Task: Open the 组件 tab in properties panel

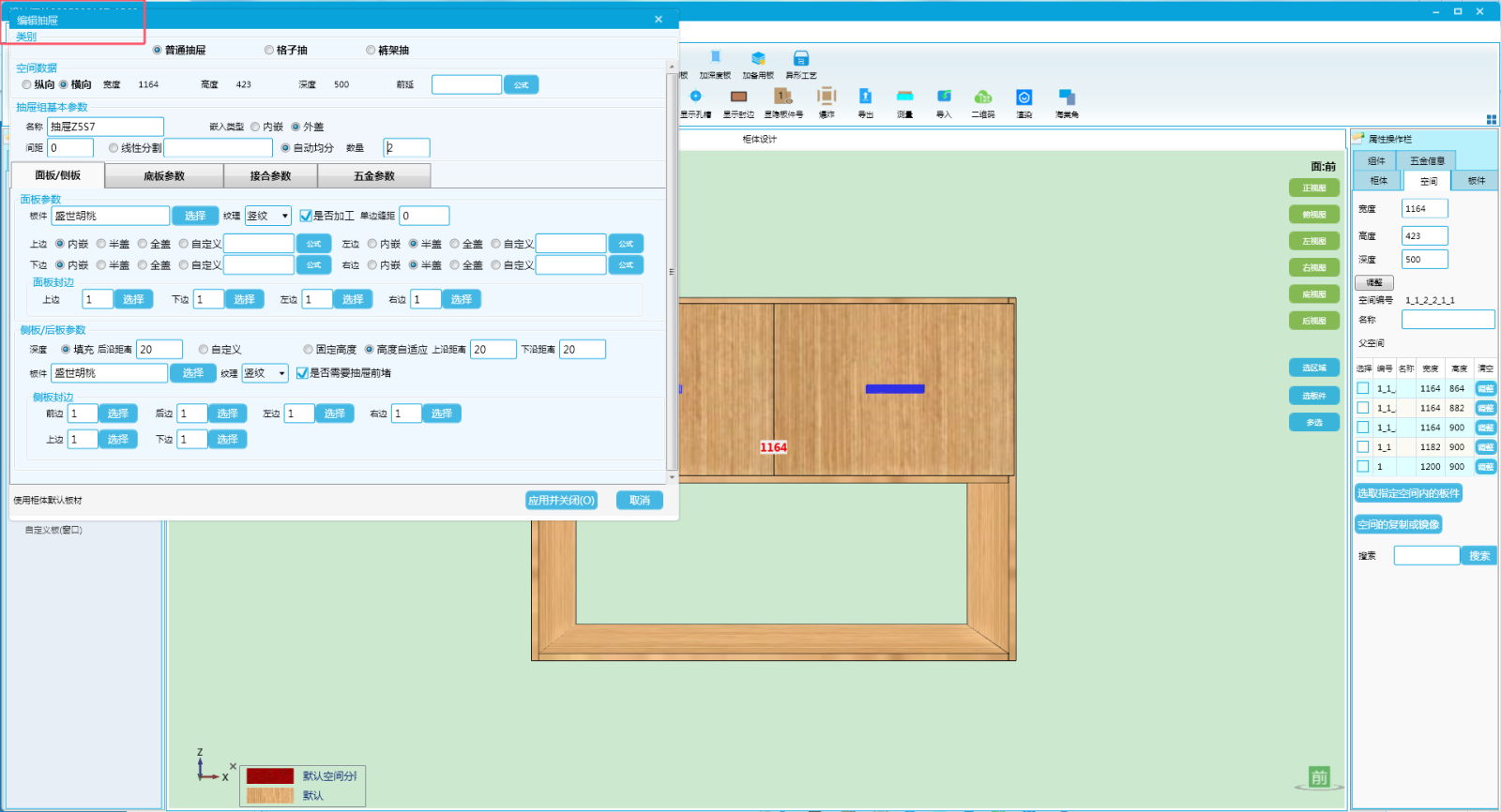Action: (1376, 161)
